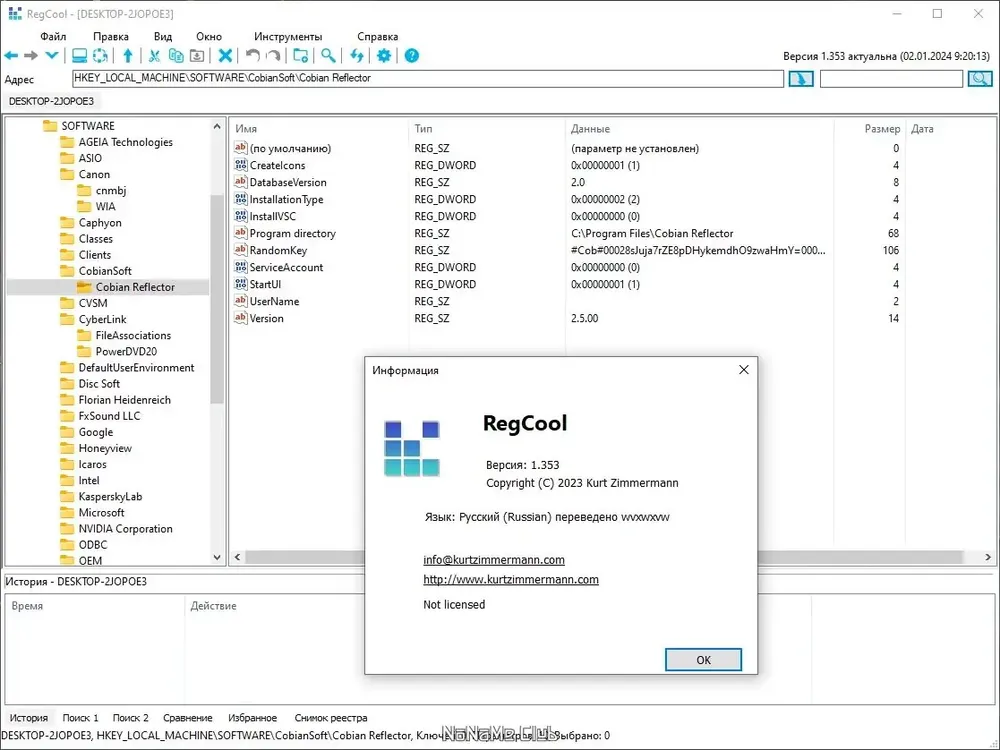Select the Canon key in the tree
This screenshot has width=1000, height=750.
94,175
